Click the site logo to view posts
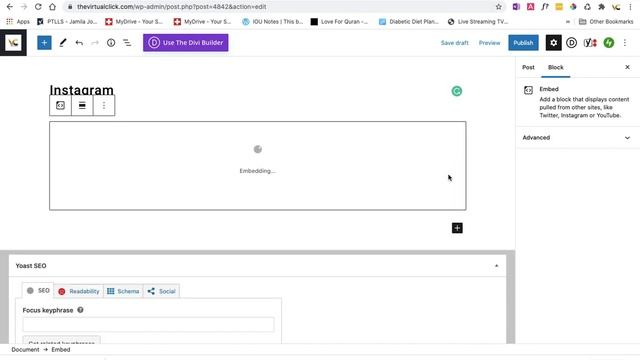Screen dimensions: 640x360 tap(13, 42)
